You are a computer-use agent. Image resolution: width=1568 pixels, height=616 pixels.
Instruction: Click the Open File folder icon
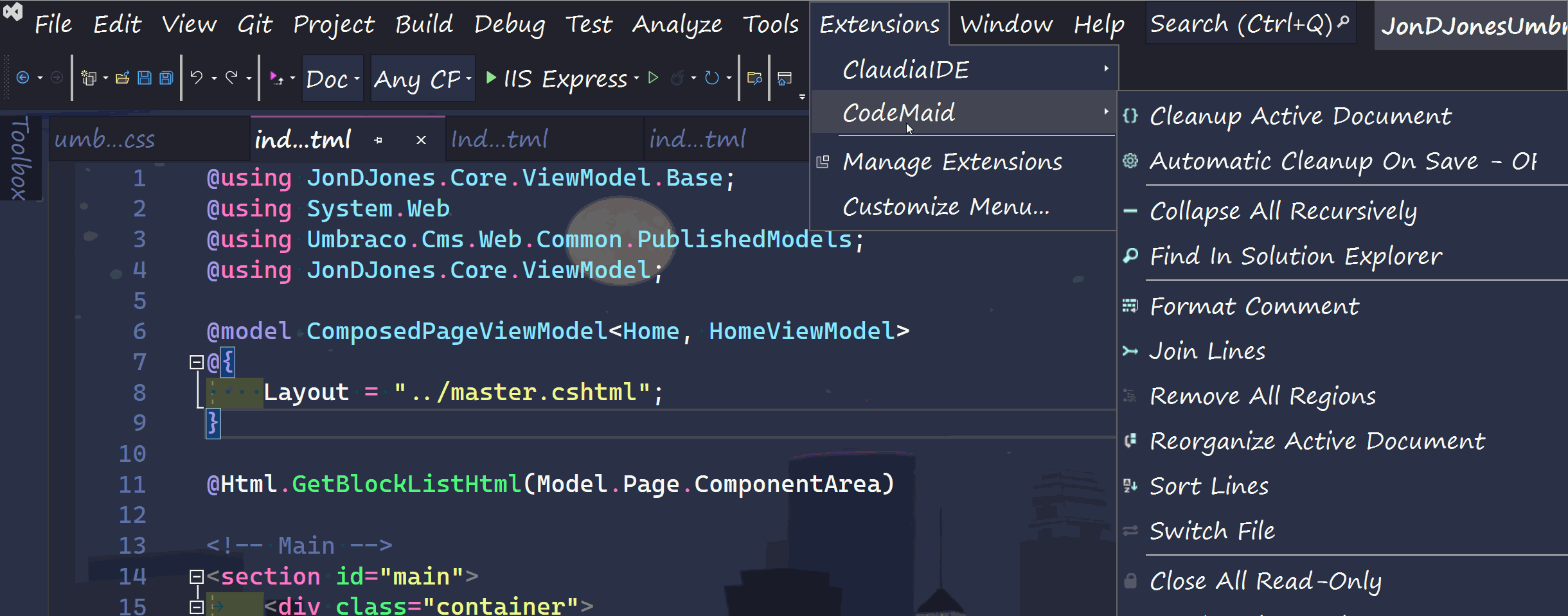tap(122, 78)
